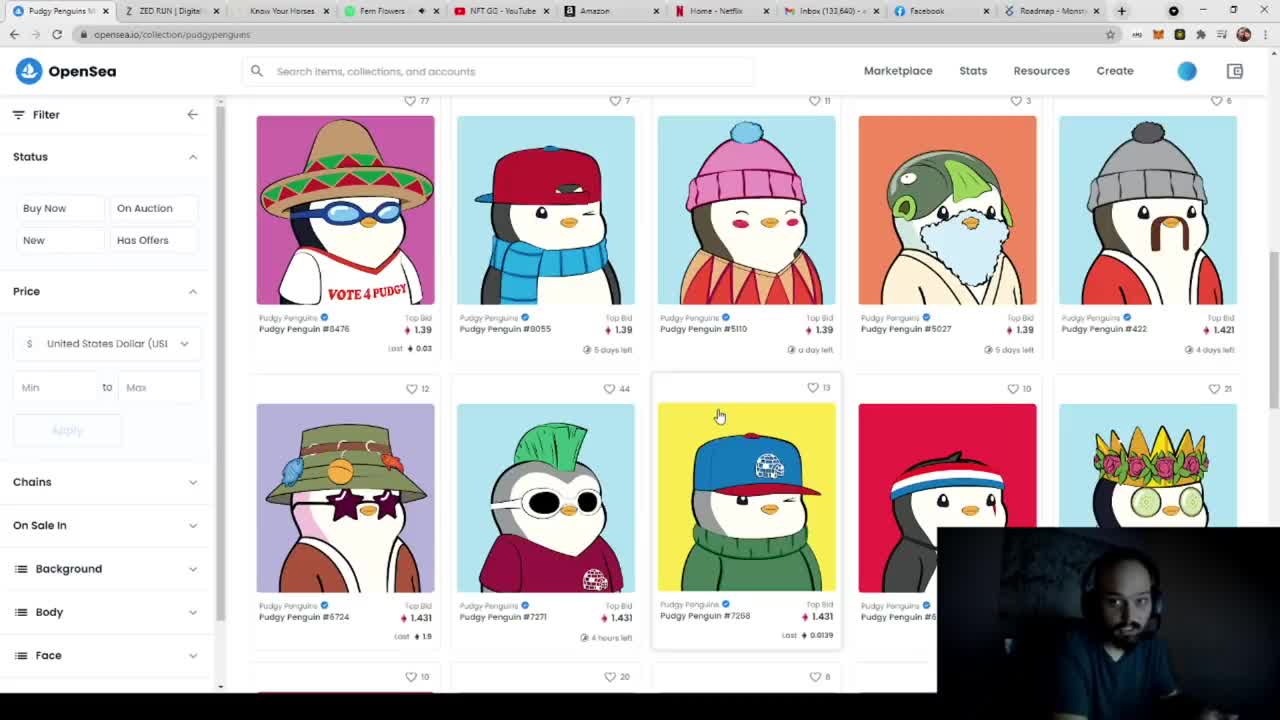1280x720 pixels.
Task: Open the wallet icon in header
Action: click(x=1235, y=71)
